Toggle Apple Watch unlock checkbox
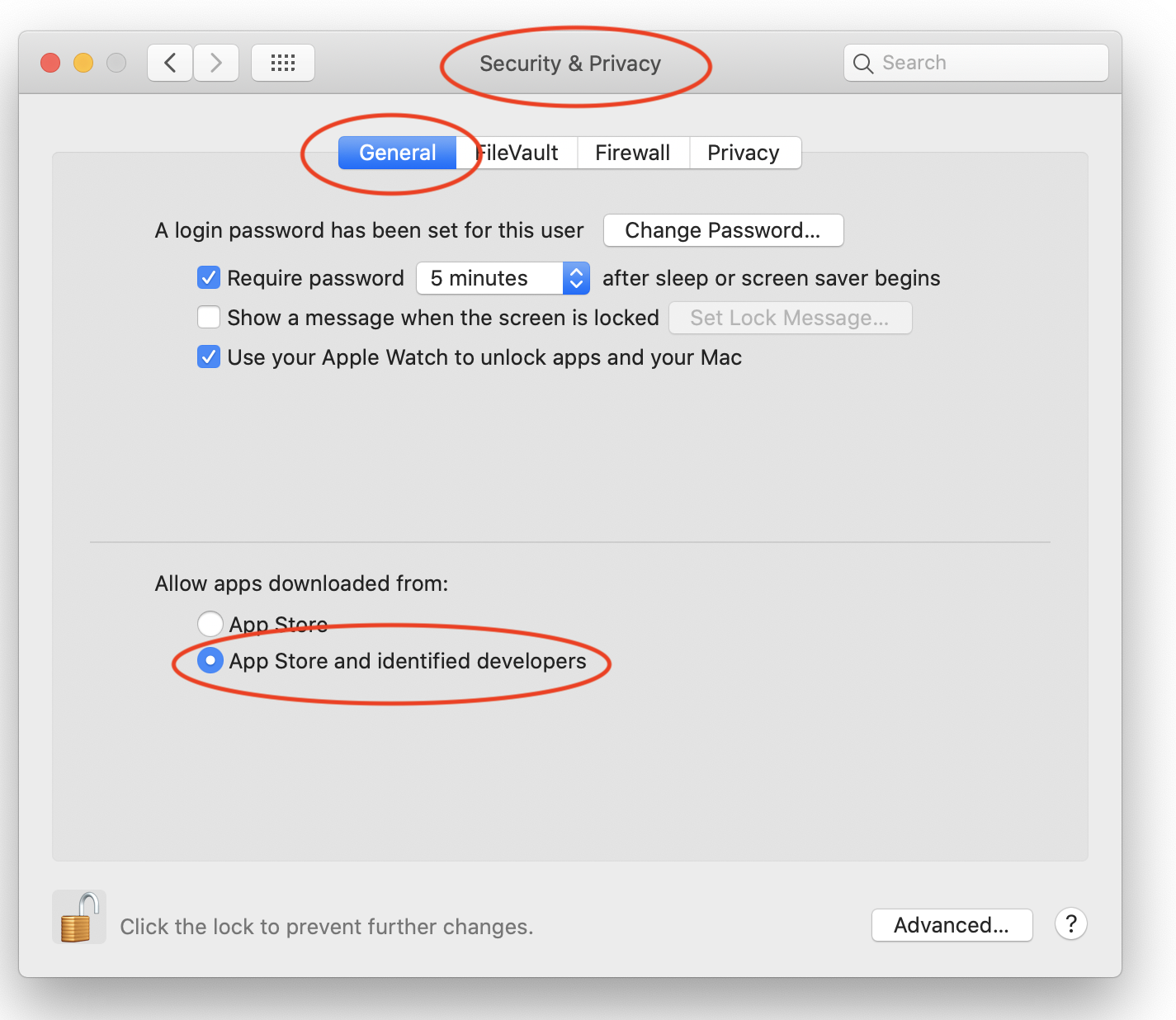This screenshot has width=1176, height=1020. pos(209,357)
